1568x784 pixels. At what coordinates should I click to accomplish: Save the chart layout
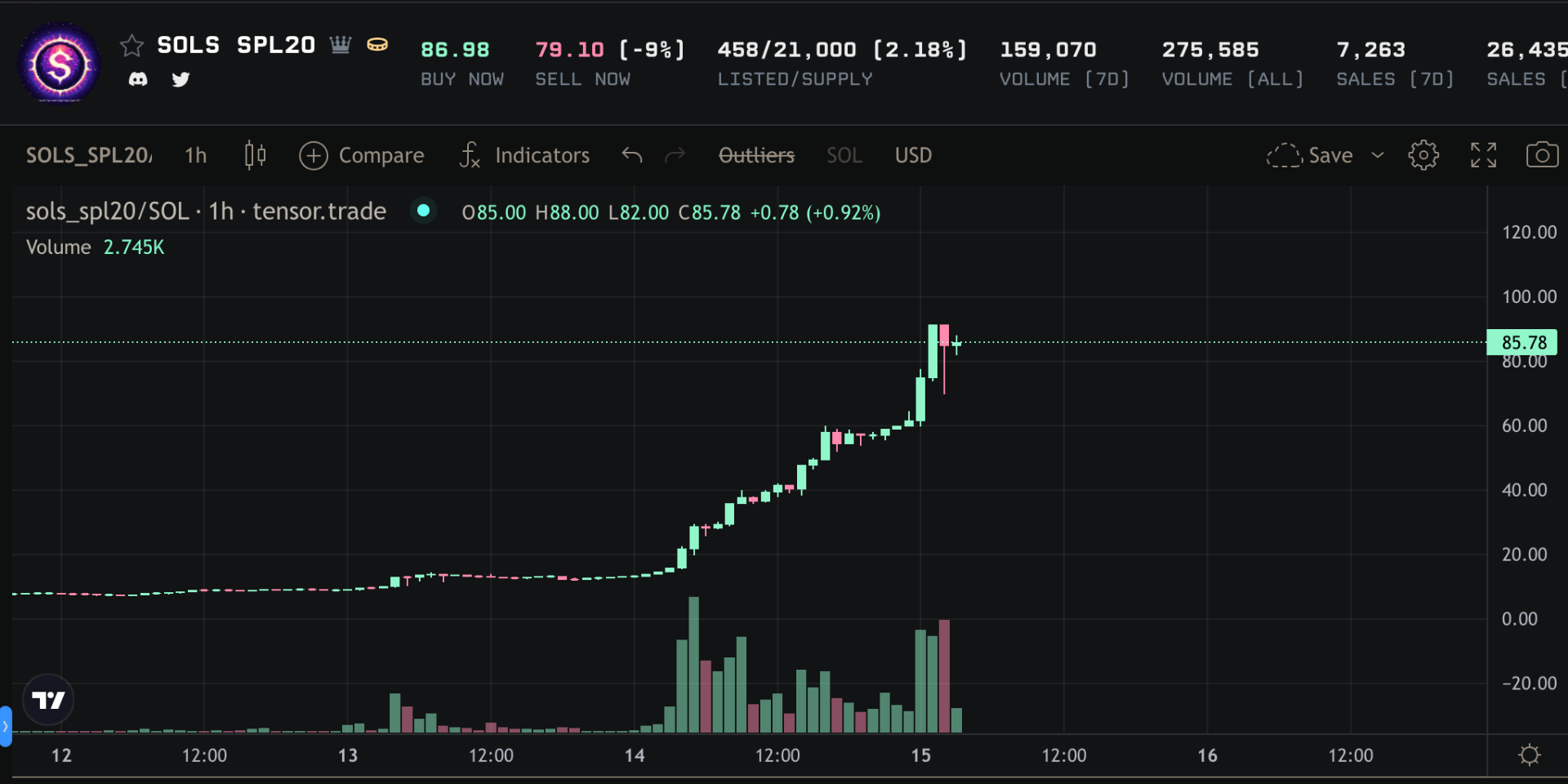(1310, 155)
